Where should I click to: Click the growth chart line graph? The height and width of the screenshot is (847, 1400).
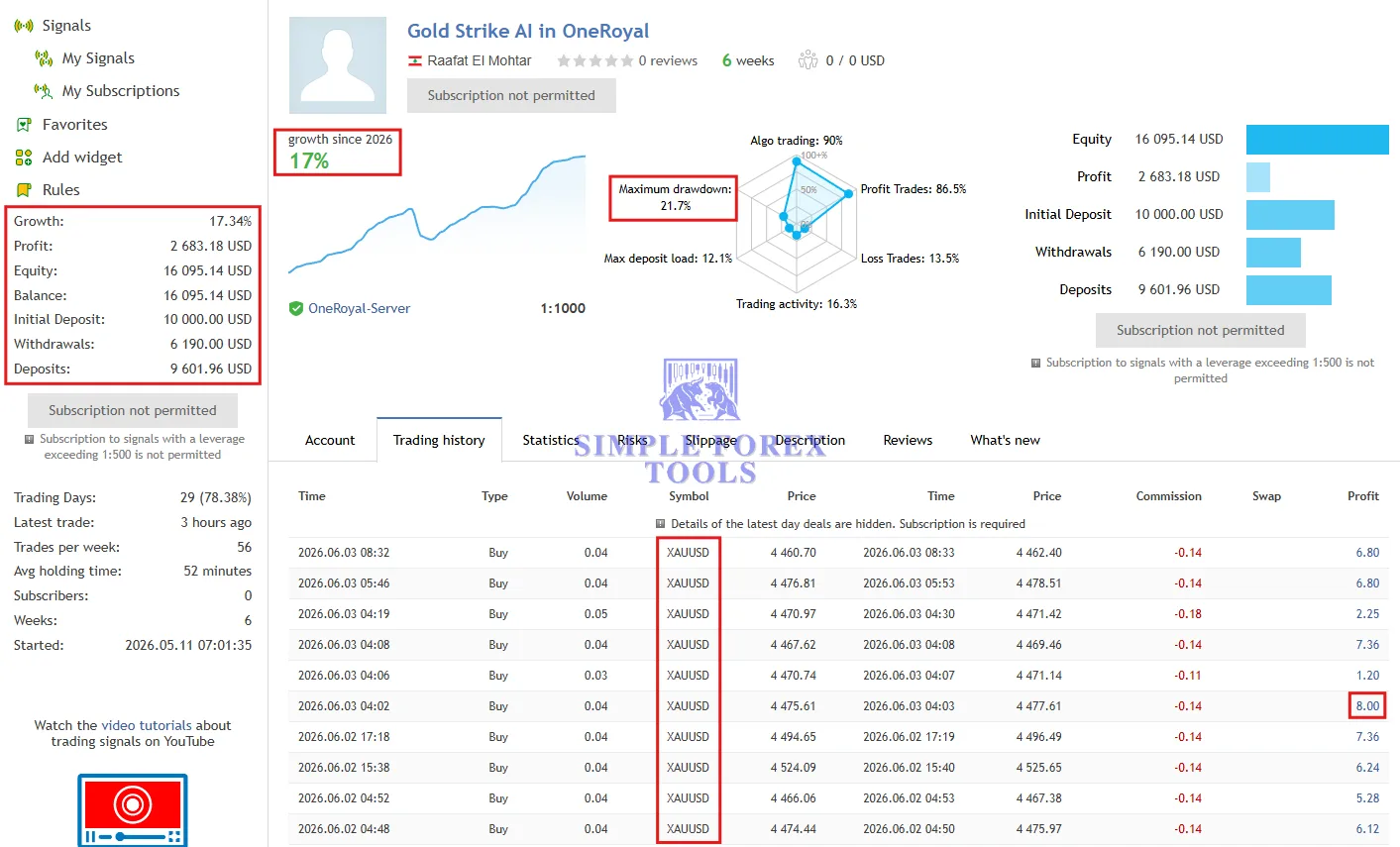pos(437,215)
